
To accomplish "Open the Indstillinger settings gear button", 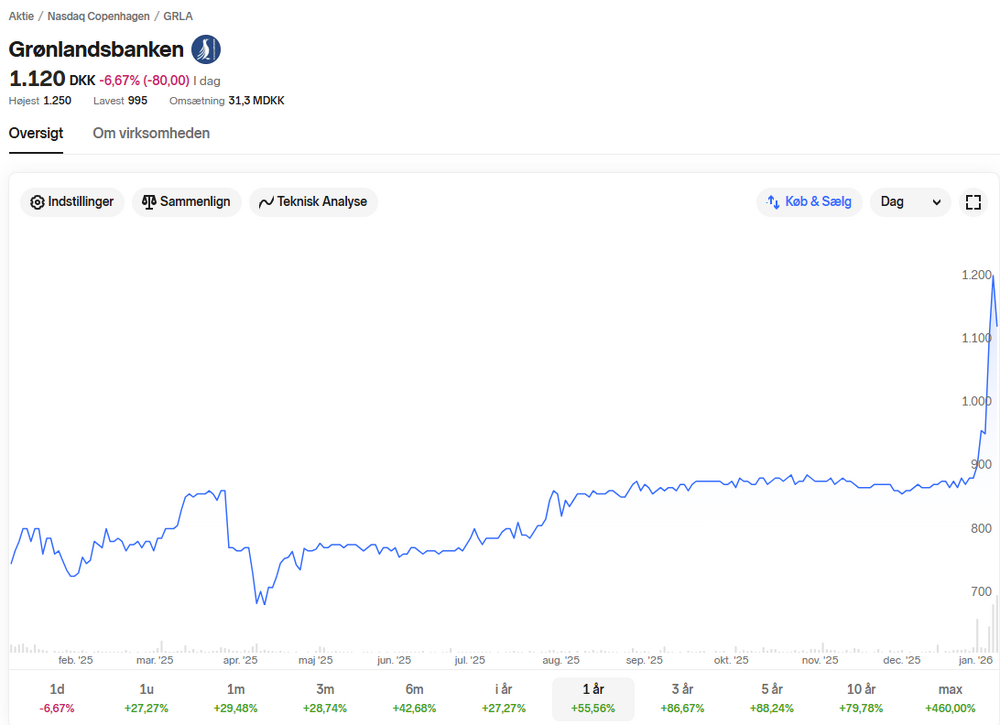I will click(72, 202).
